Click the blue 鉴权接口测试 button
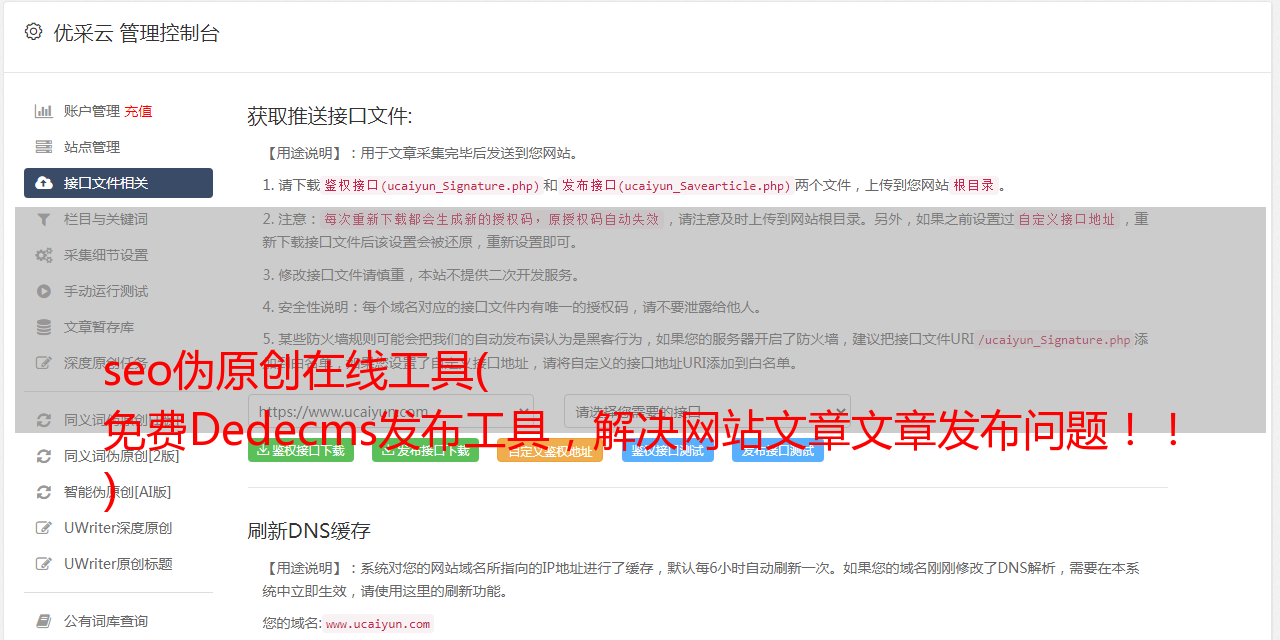1280x640 pixels. click(668, 450)
